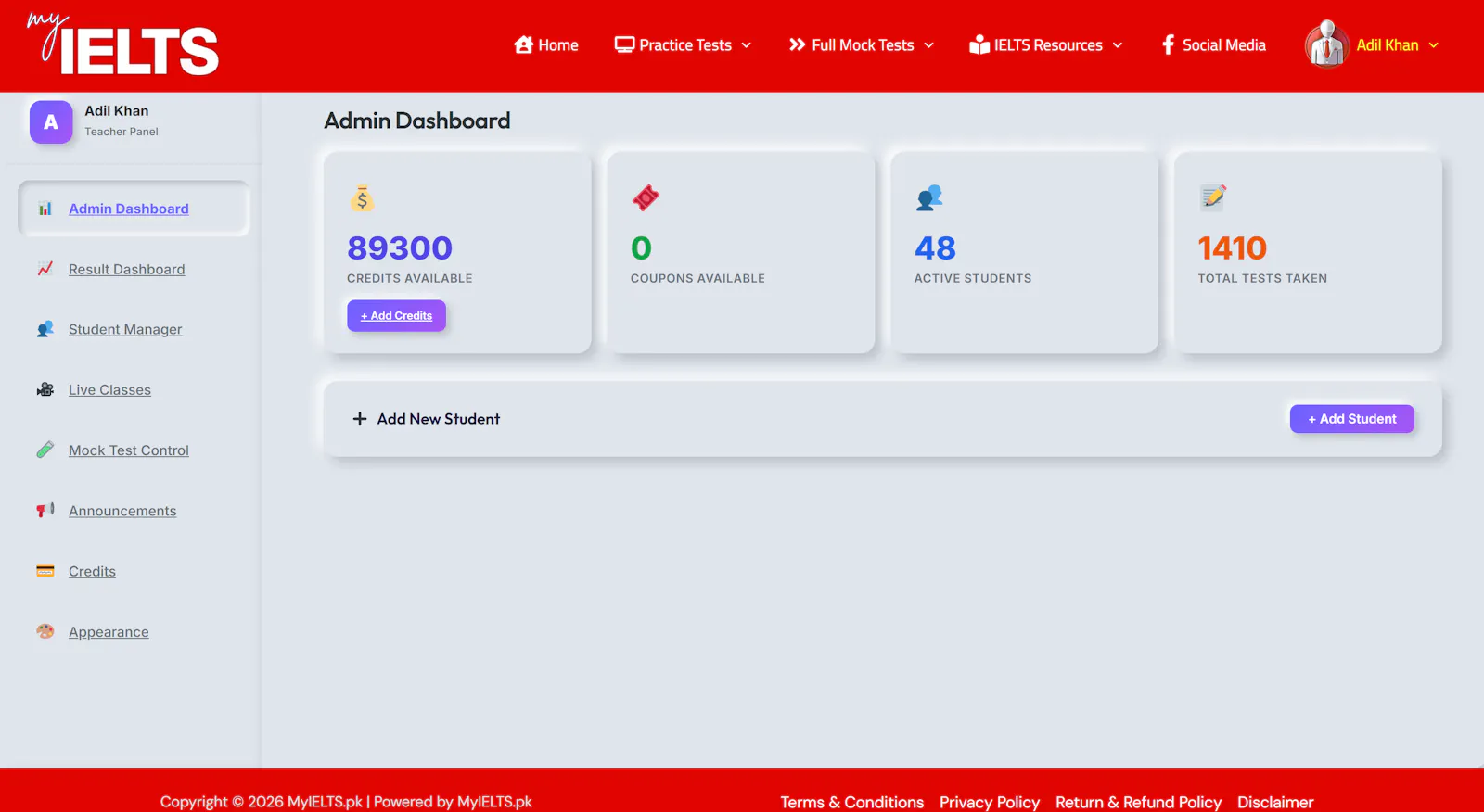Screen dimensions: 1484x812
Task: Open Disclaimer footer link
Action: 1275,802
